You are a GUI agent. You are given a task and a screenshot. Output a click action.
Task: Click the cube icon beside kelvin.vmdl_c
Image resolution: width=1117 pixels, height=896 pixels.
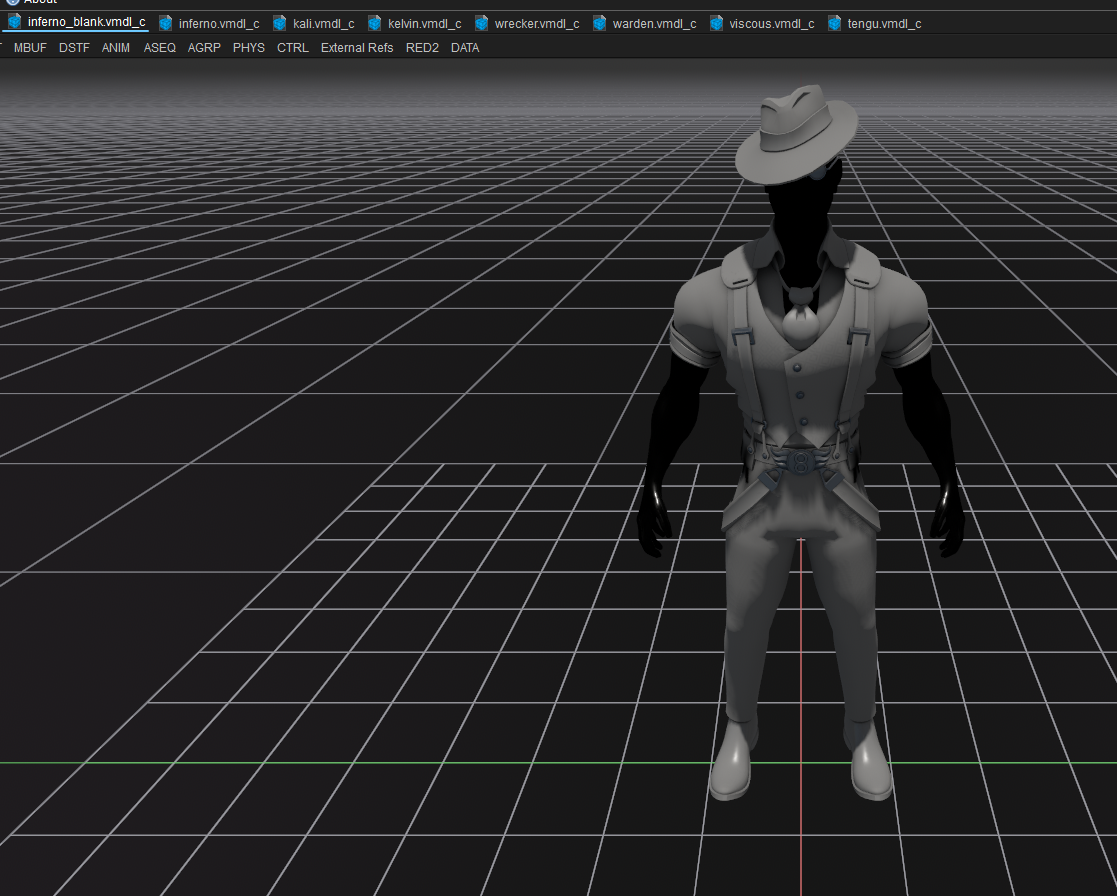pyautogui.click(x=375, y=24)
